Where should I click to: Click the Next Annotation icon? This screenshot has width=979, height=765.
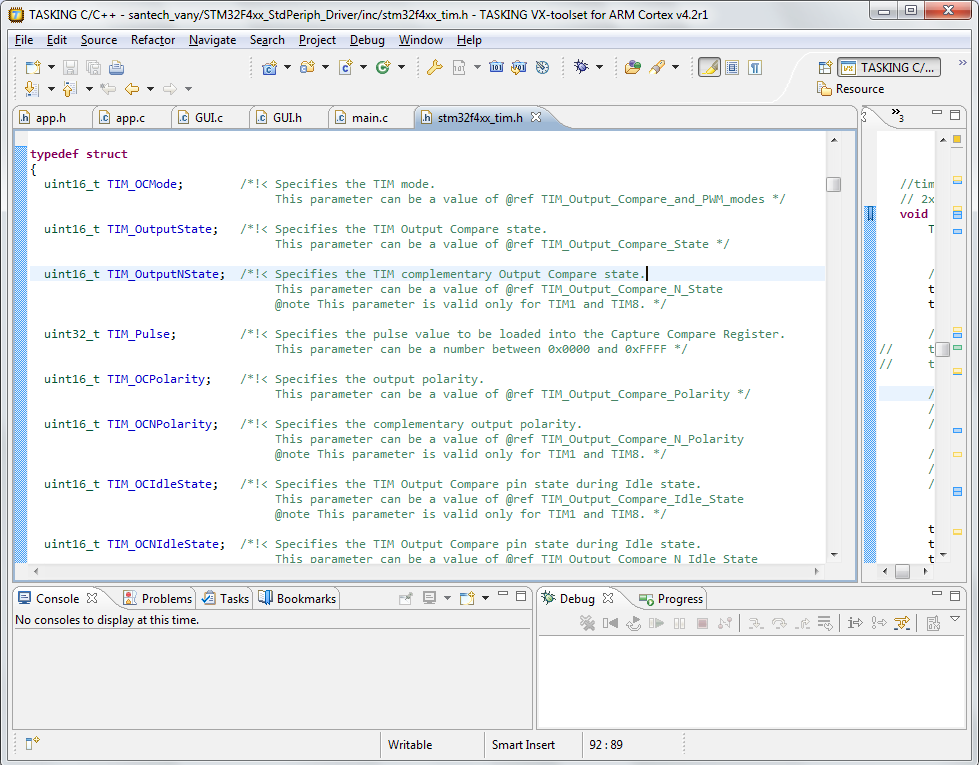[31, 89]
